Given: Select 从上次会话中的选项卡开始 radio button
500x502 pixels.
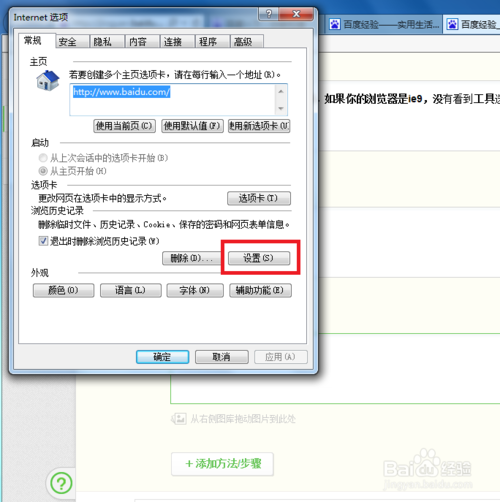Looking at the screenshot, I should [43, 158].
